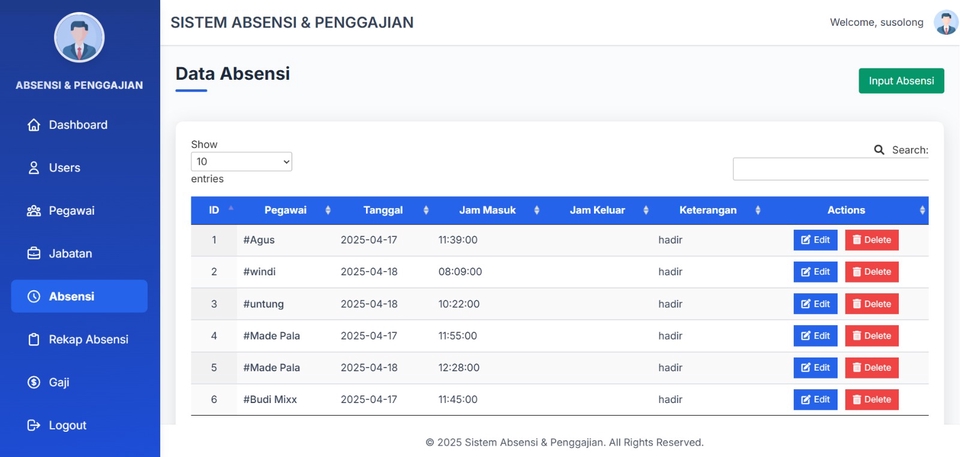This screenshot has height=457, width=960.
Task: Click the Dashboard home icon in sidebar
Action: coord(34,125)
